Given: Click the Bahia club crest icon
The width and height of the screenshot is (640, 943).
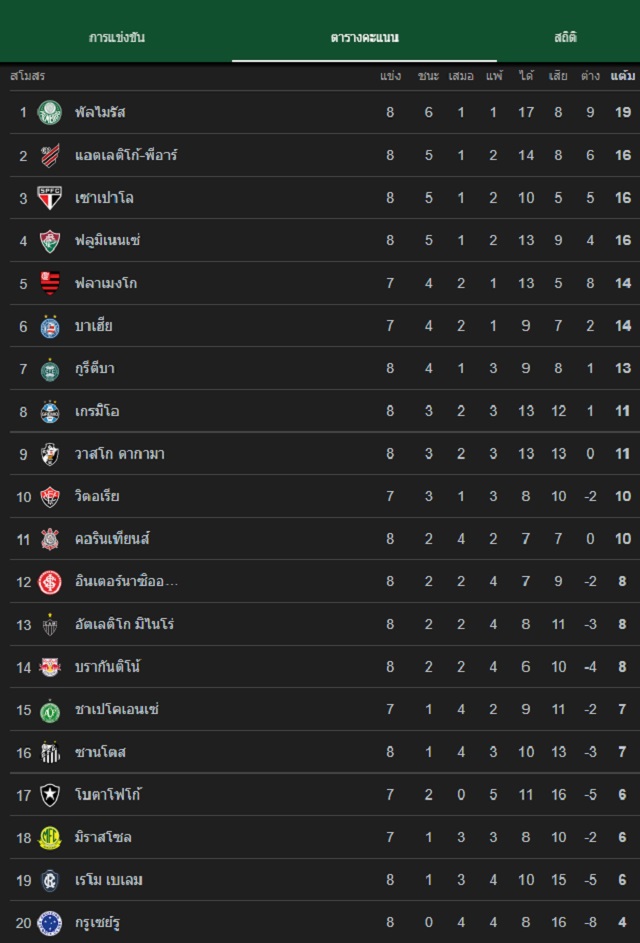Looking at the screenshot, I should [x=49, y=326].
